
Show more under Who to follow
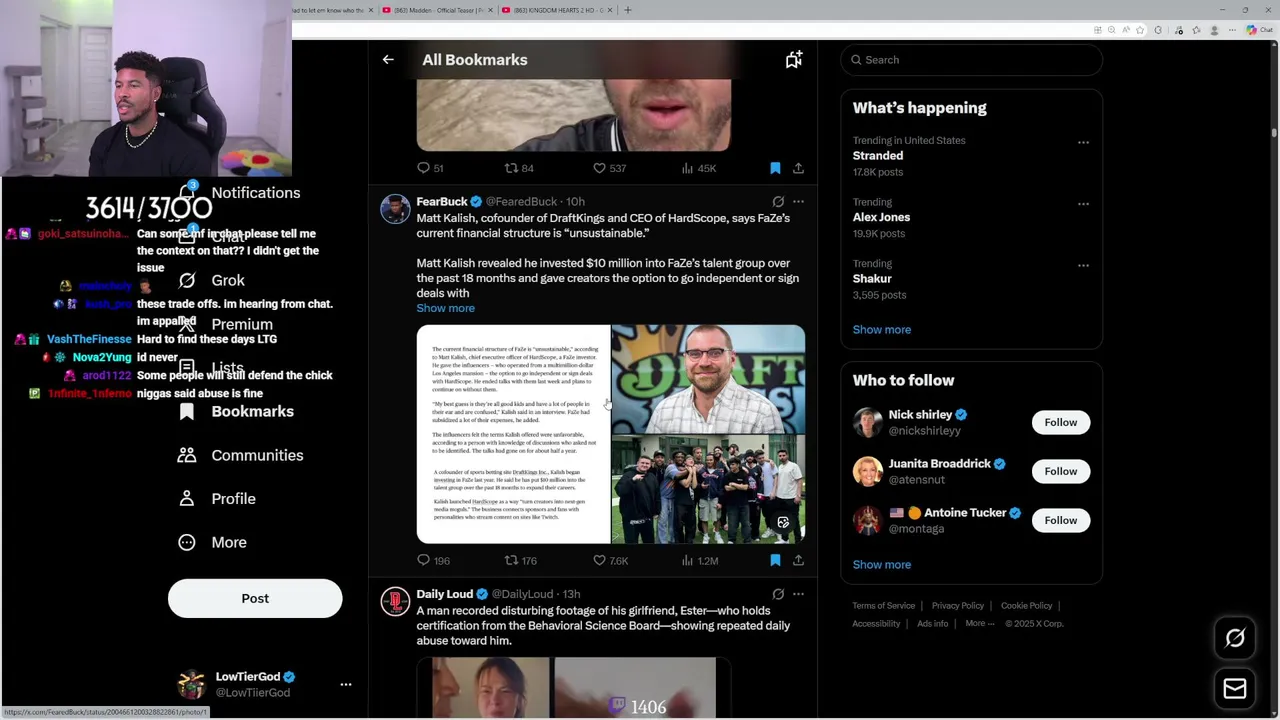[x=881, y=565]
